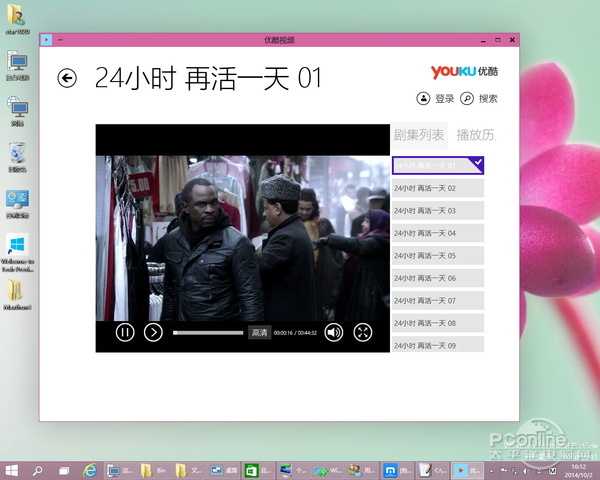Play episode 24小时 再活一天 07
Image resolution: width=600 pixels, height=480 pixels.
(x=438, y=301)
